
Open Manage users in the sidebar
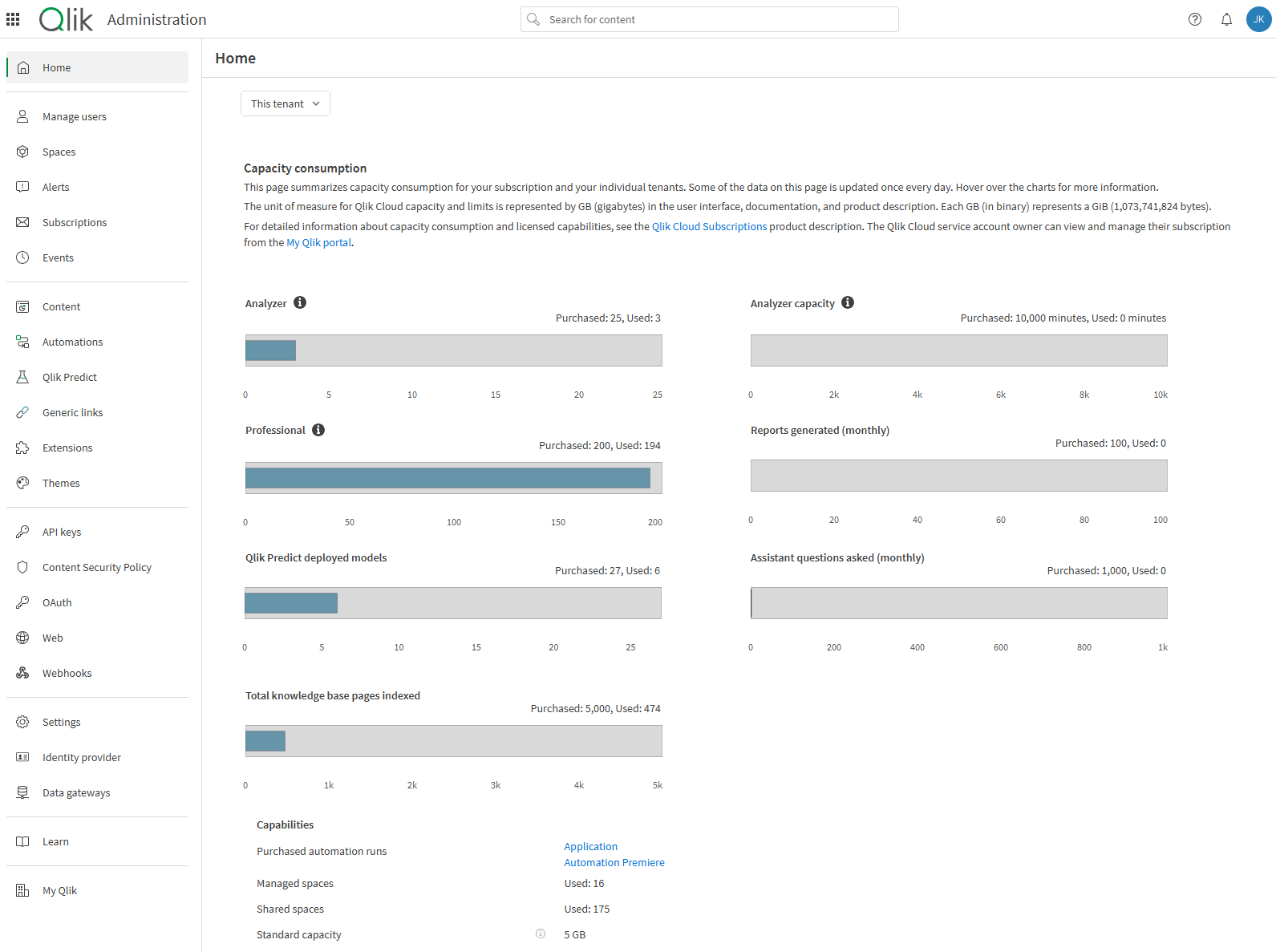(x=74, y=117)
